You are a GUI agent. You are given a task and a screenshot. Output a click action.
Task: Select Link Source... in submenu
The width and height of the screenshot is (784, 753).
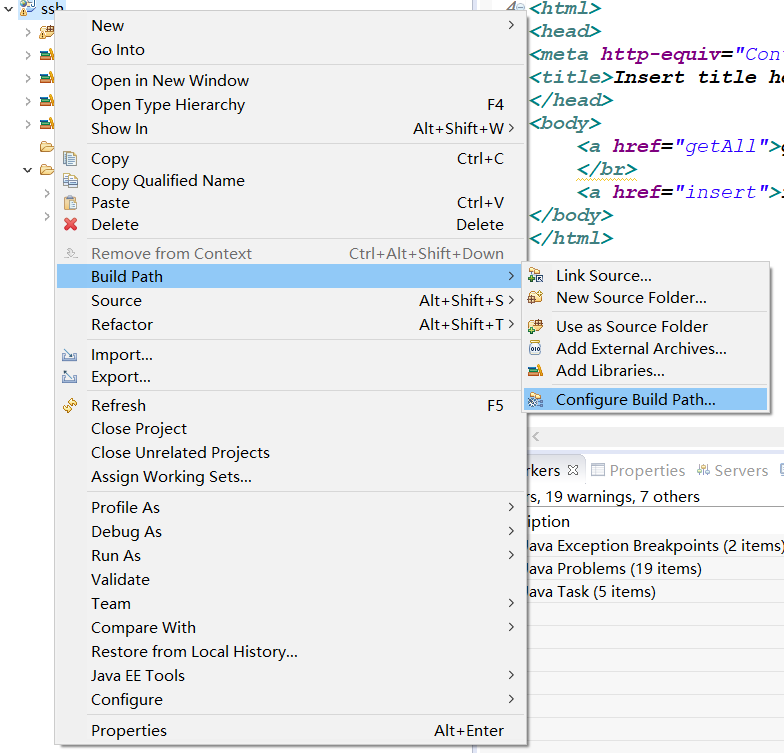tap(646, 276)
